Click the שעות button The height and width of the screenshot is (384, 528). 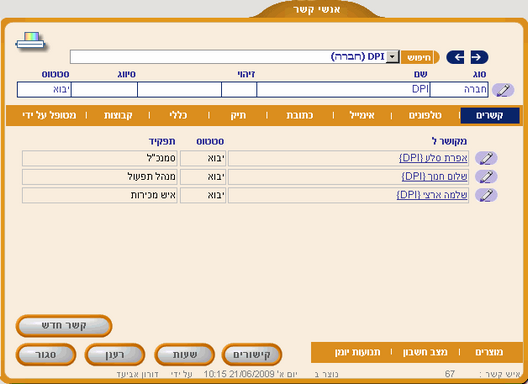(185, 354)
